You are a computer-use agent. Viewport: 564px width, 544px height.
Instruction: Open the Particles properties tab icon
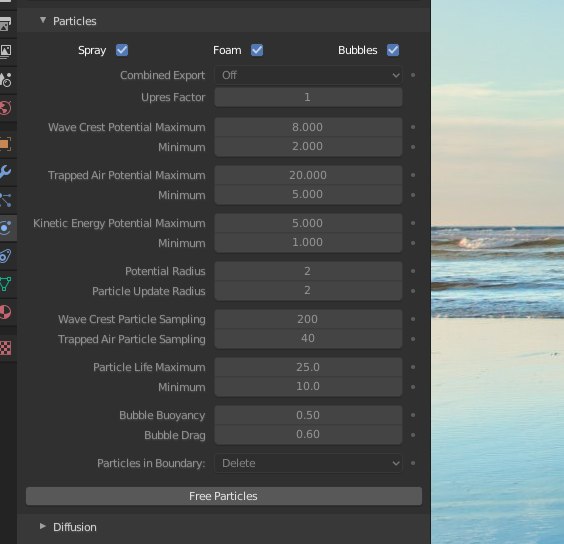coord(5,200)
